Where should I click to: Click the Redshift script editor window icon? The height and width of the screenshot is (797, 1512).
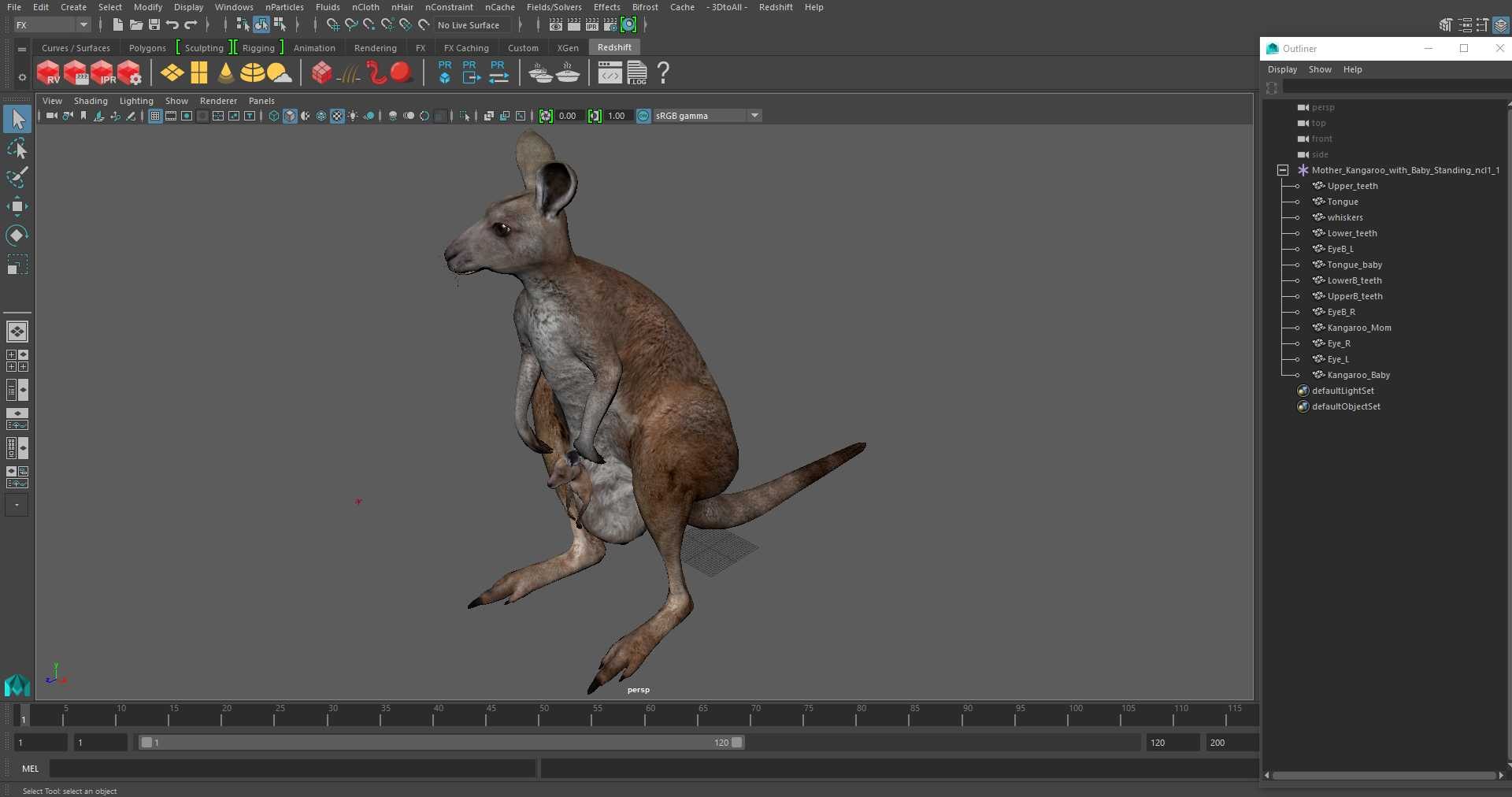(610, 73)
